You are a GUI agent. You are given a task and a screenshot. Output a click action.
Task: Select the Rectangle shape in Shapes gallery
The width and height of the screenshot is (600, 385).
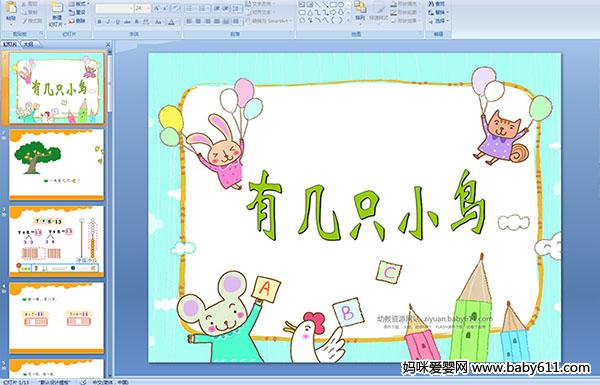(x=333, y=5)
